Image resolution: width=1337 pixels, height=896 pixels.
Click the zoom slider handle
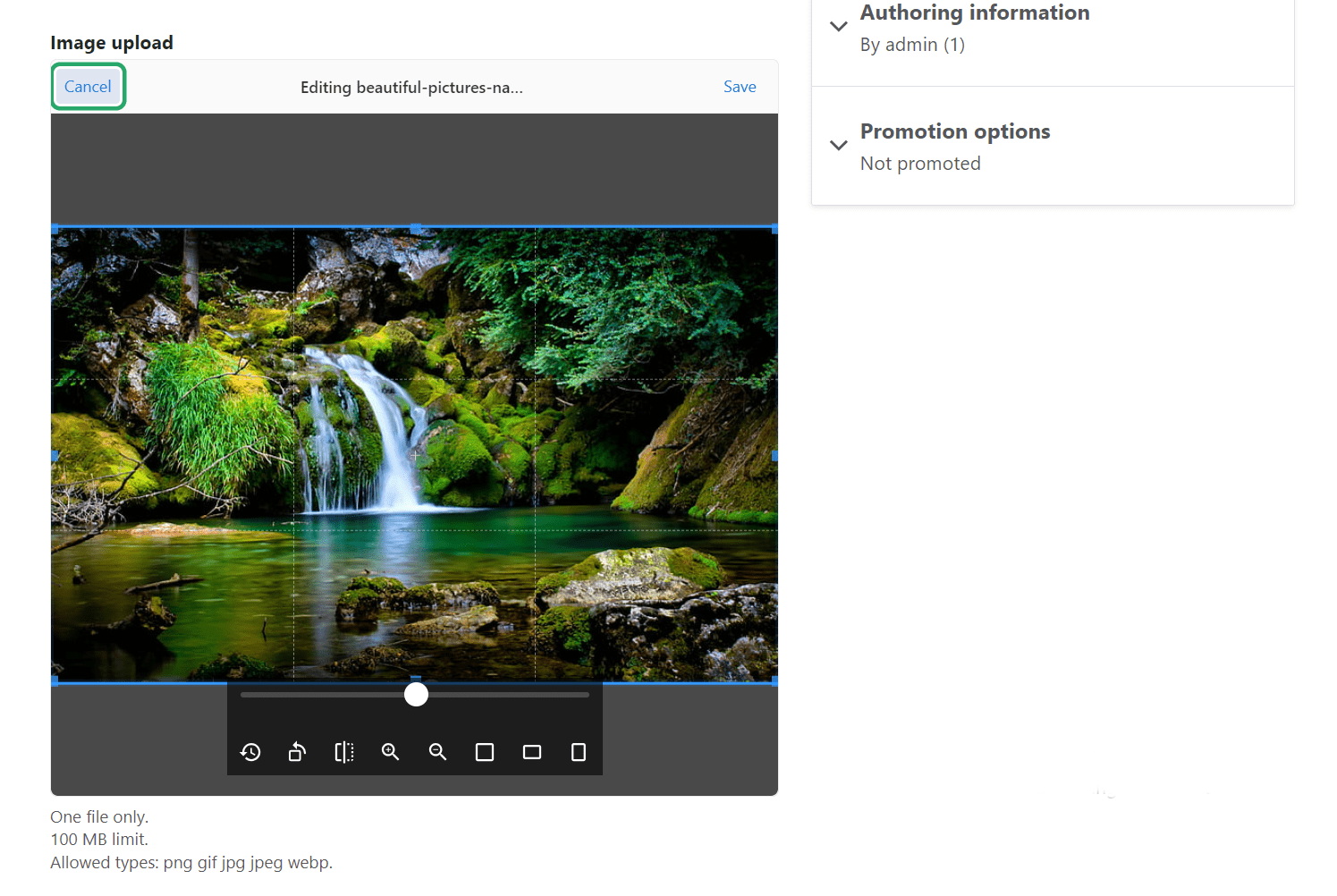415,693
